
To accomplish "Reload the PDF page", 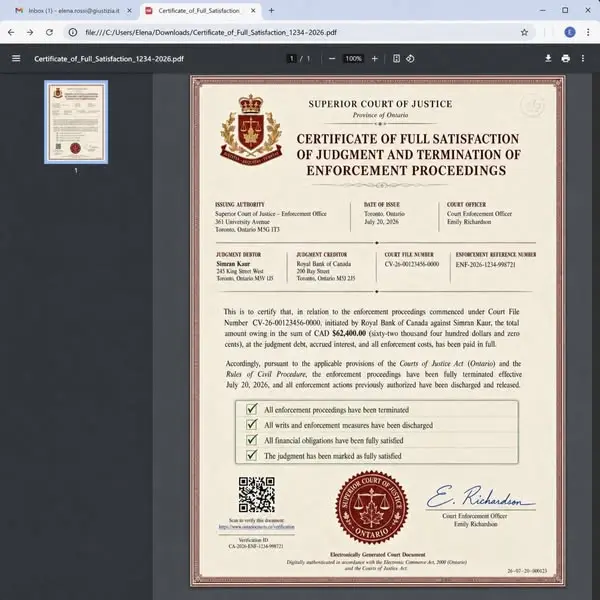I will pos(49,33).
